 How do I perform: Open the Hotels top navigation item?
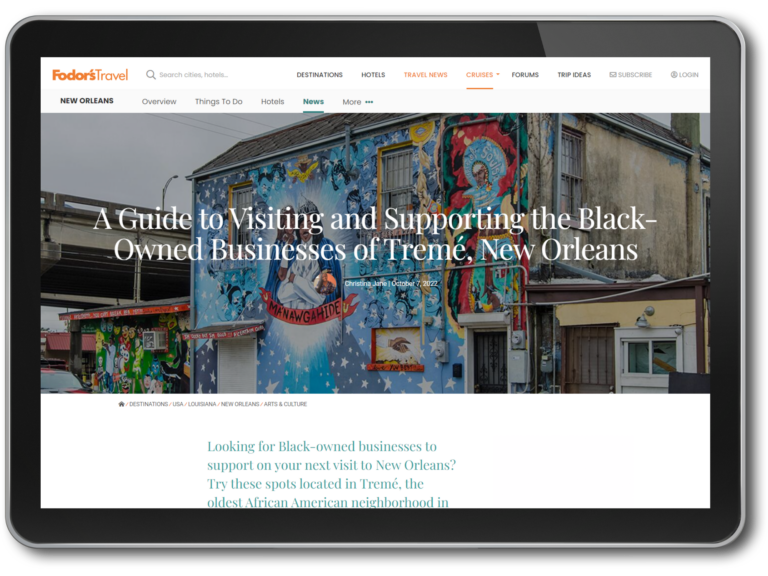click(373, 75)
